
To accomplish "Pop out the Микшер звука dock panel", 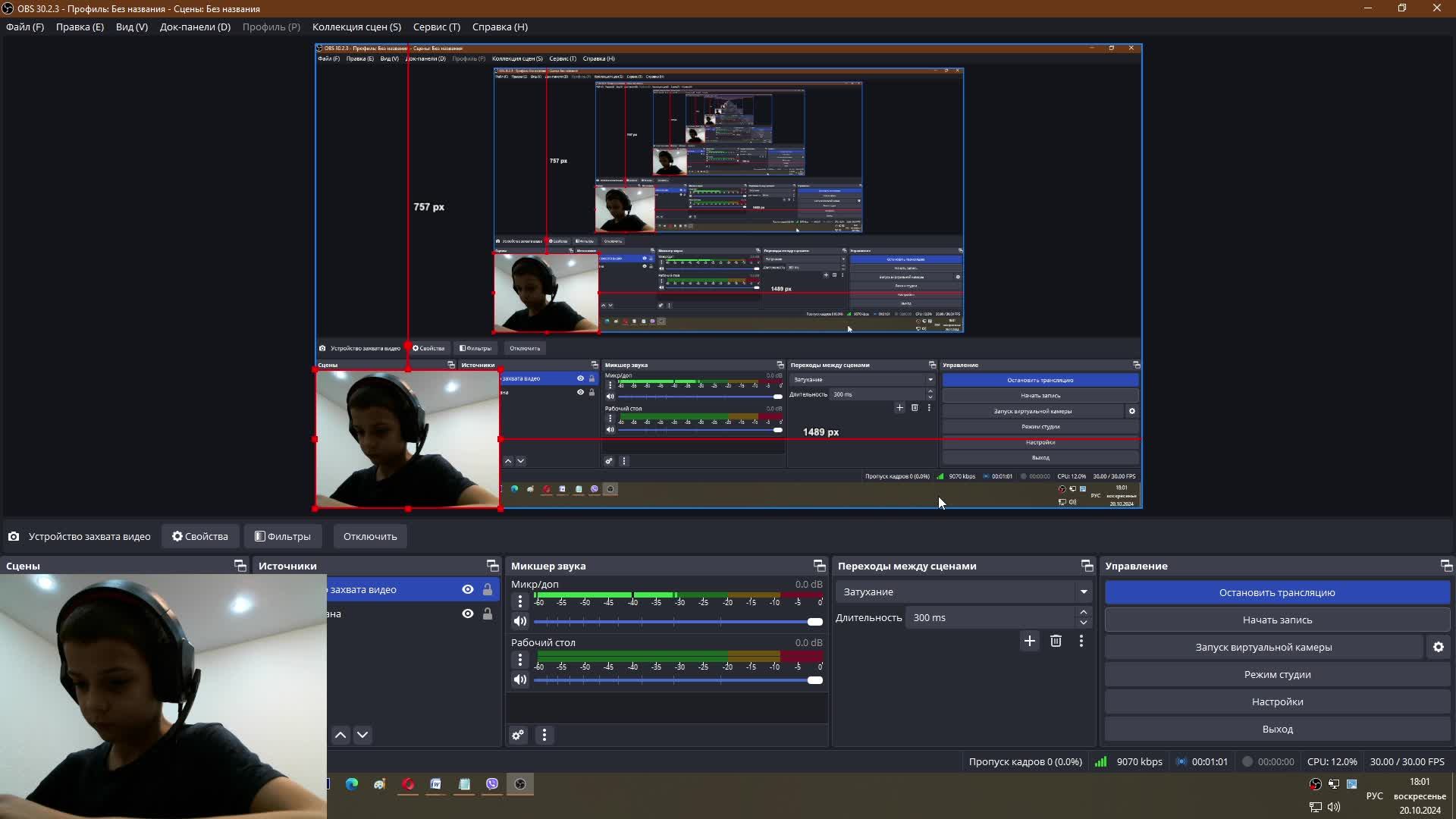I will pos(819,566).
